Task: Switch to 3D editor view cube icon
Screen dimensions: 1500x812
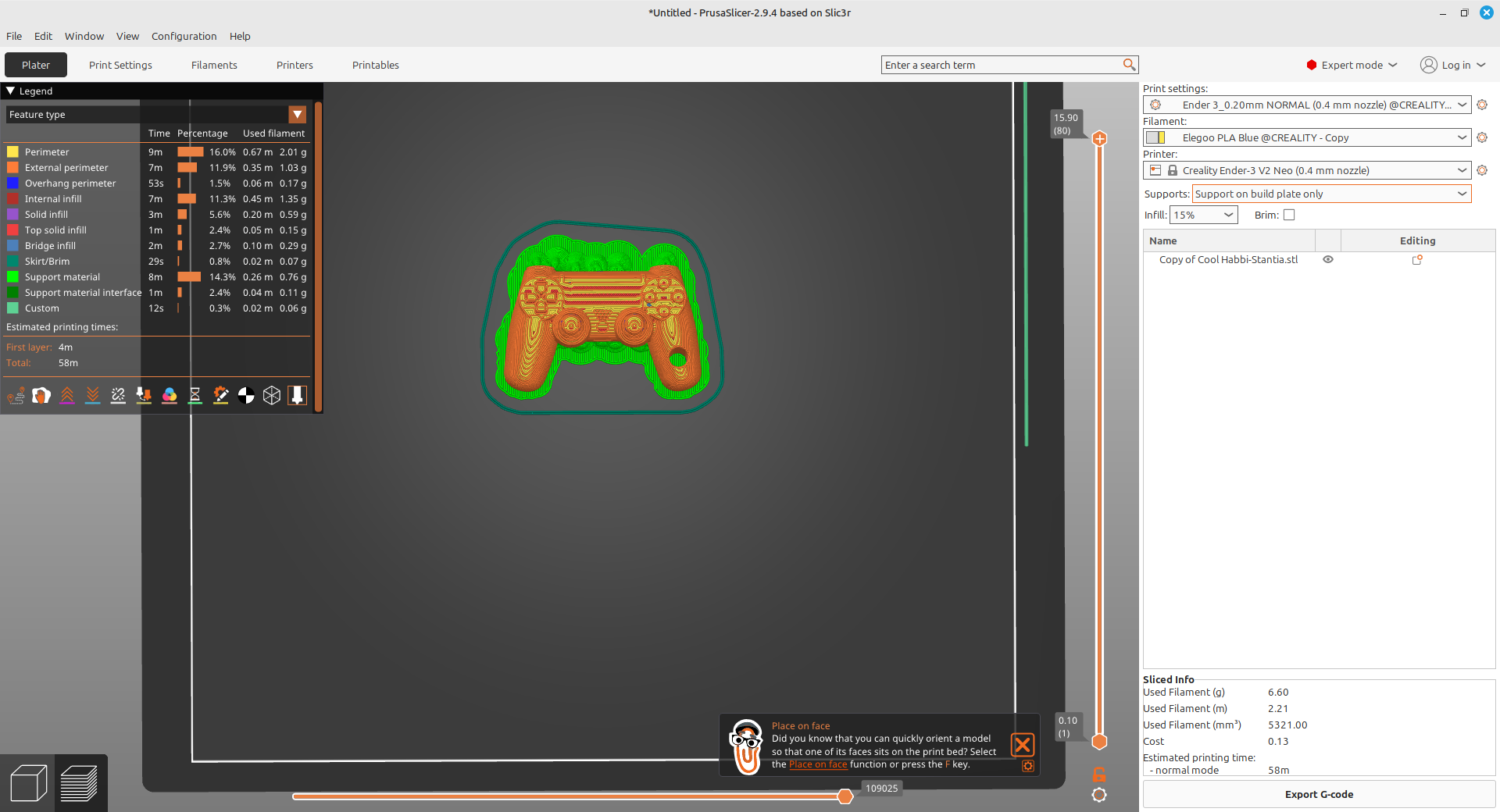Action: (x=29, y=783)
